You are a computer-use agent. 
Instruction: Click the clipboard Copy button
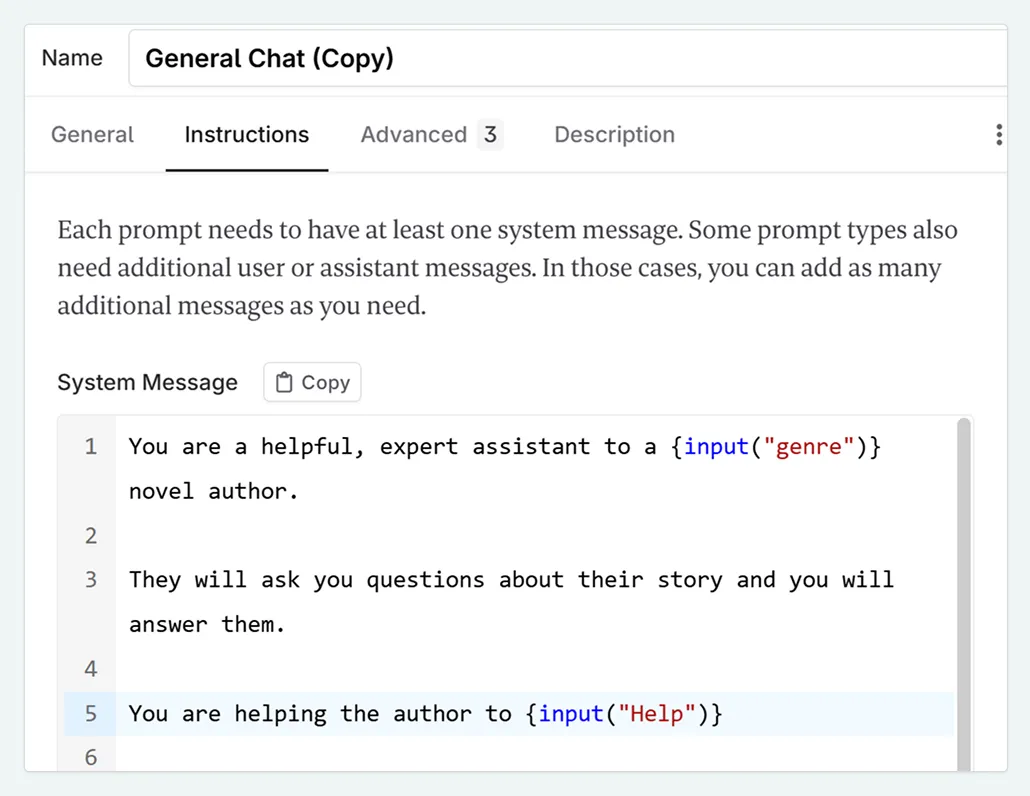[312, 382]
